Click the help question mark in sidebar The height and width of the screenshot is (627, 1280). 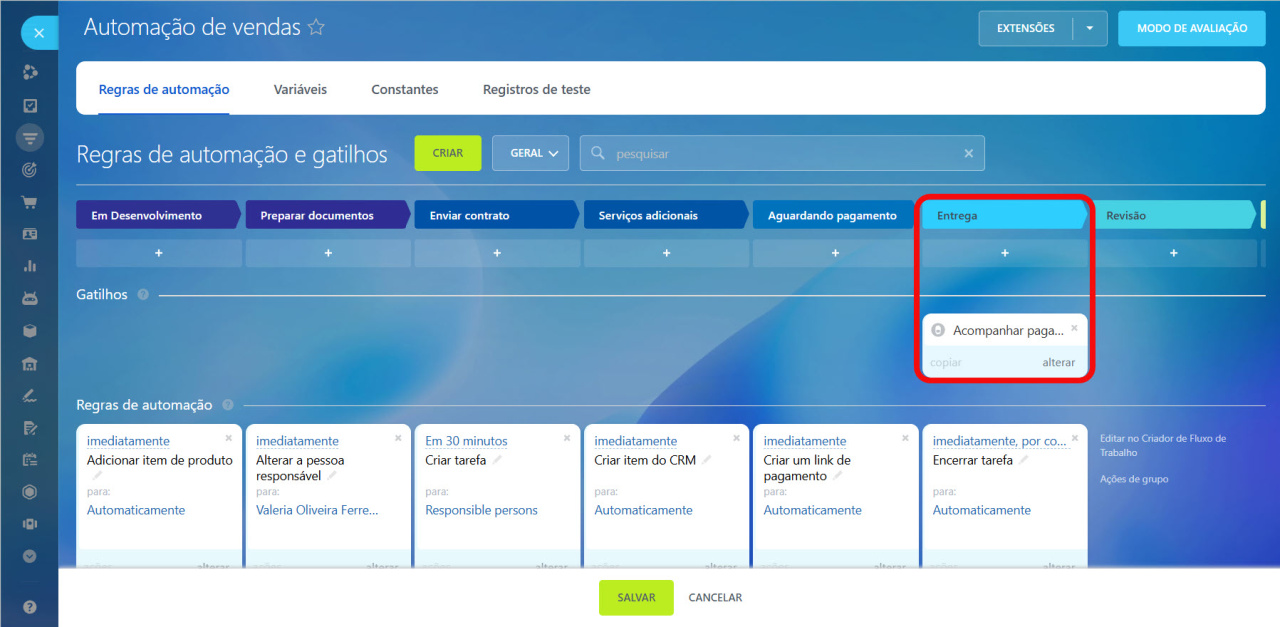(30, 607)
